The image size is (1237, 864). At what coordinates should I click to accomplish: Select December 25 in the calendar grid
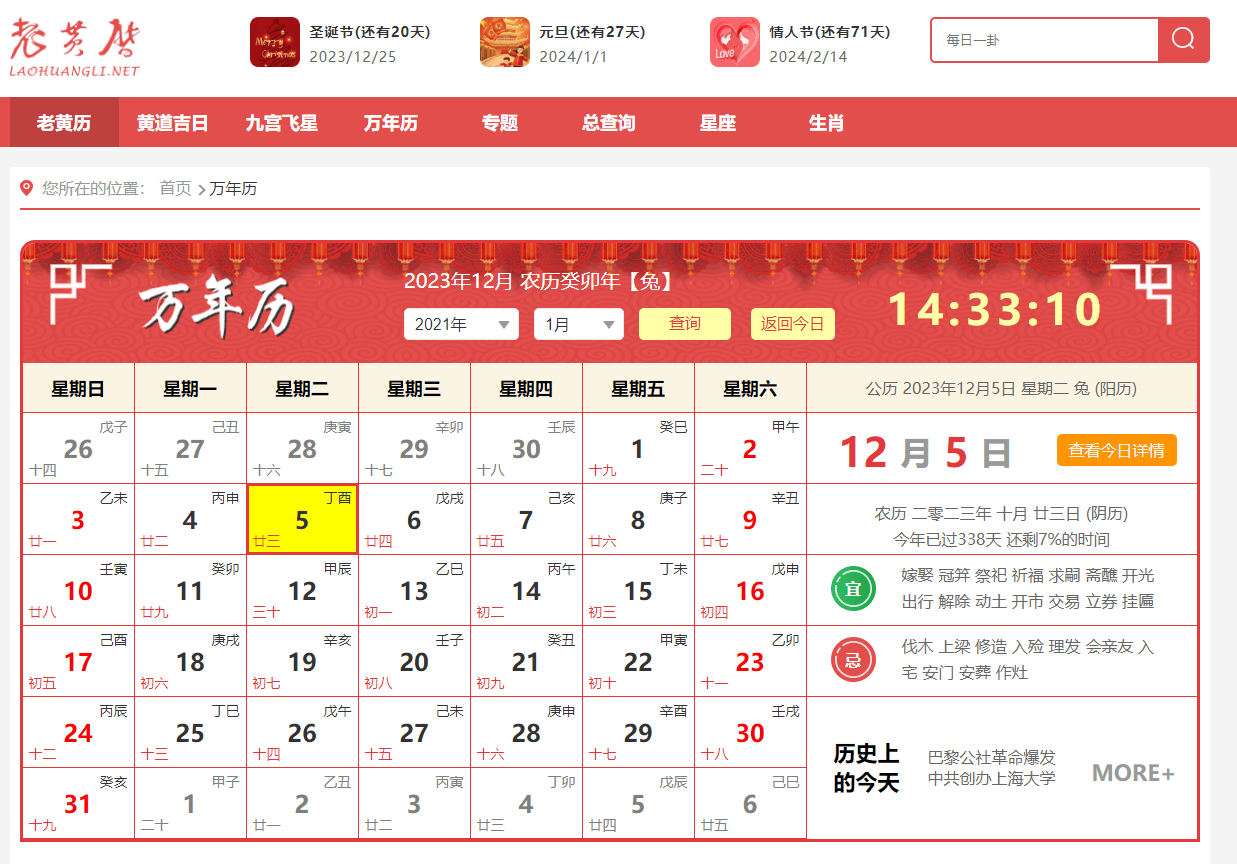click(x=189, y=731)
